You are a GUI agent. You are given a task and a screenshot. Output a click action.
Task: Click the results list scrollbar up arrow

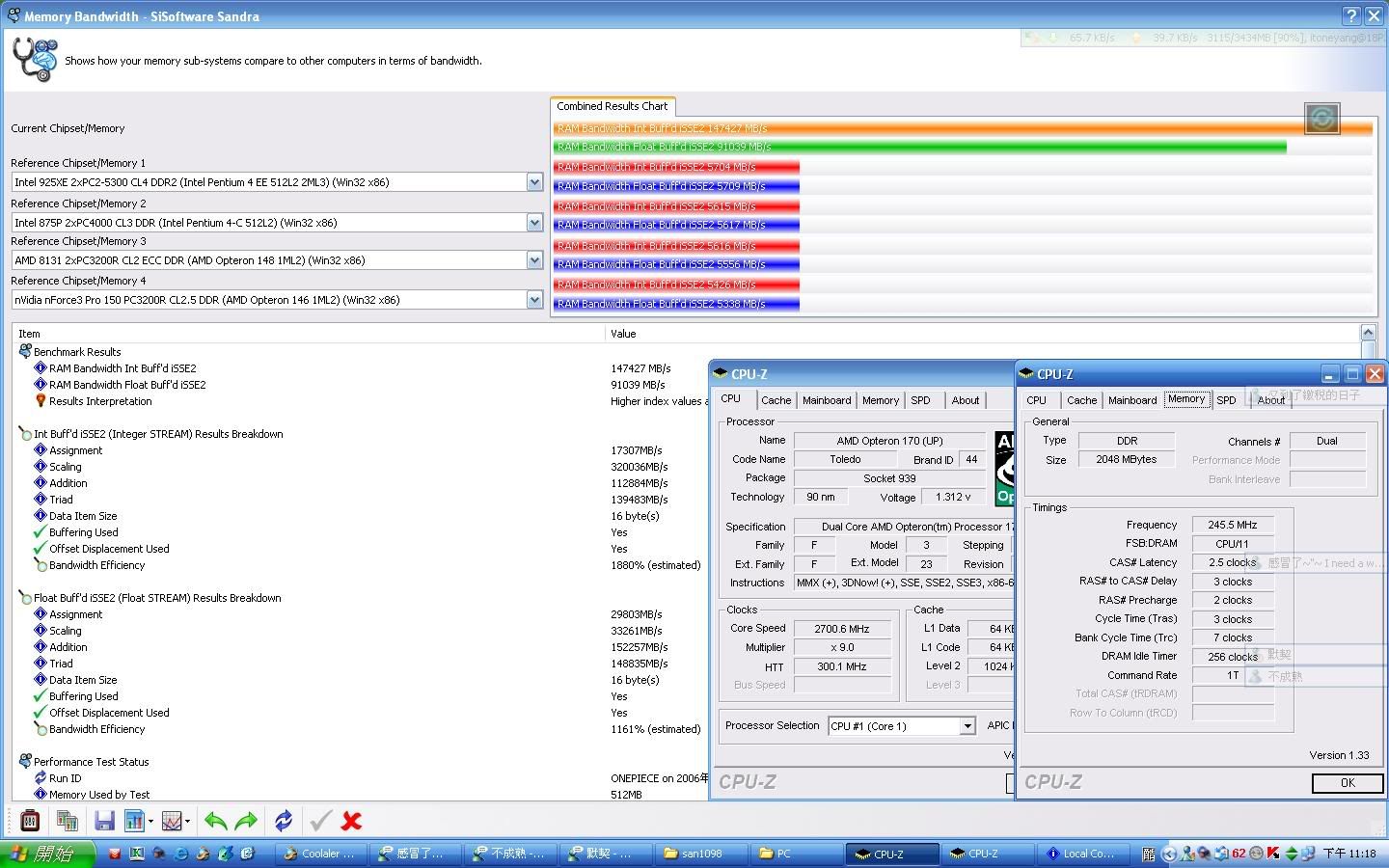click(1368, 334)
